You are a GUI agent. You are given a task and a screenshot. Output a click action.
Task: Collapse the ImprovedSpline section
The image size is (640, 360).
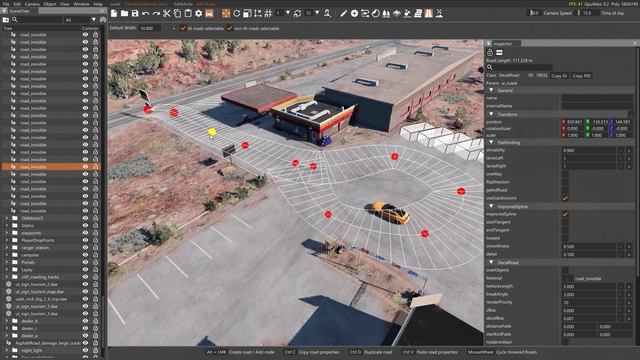coord(491,206)
